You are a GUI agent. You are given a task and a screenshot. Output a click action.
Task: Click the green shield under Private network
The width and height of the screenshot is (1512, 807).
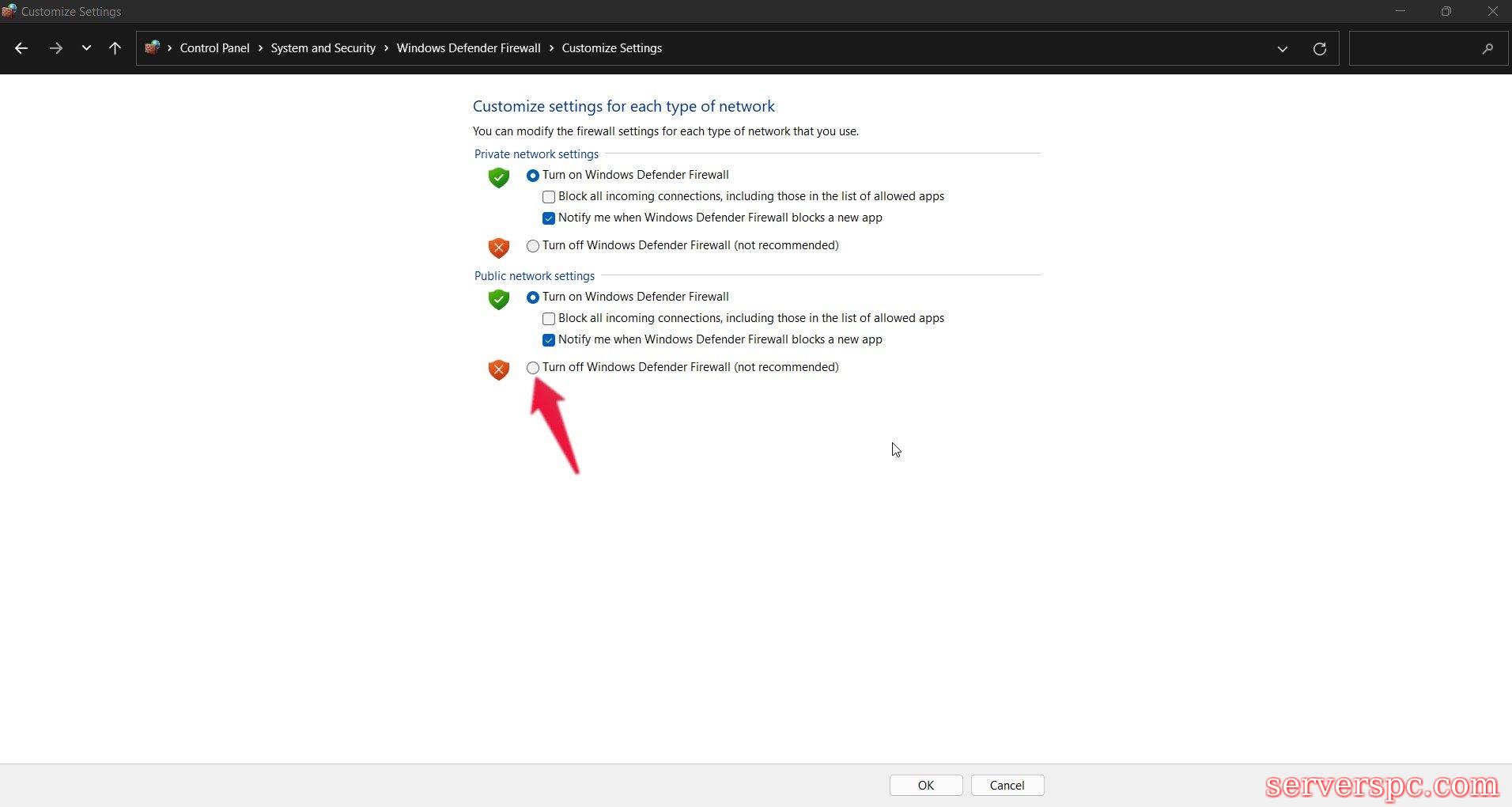tap(498, 177)
